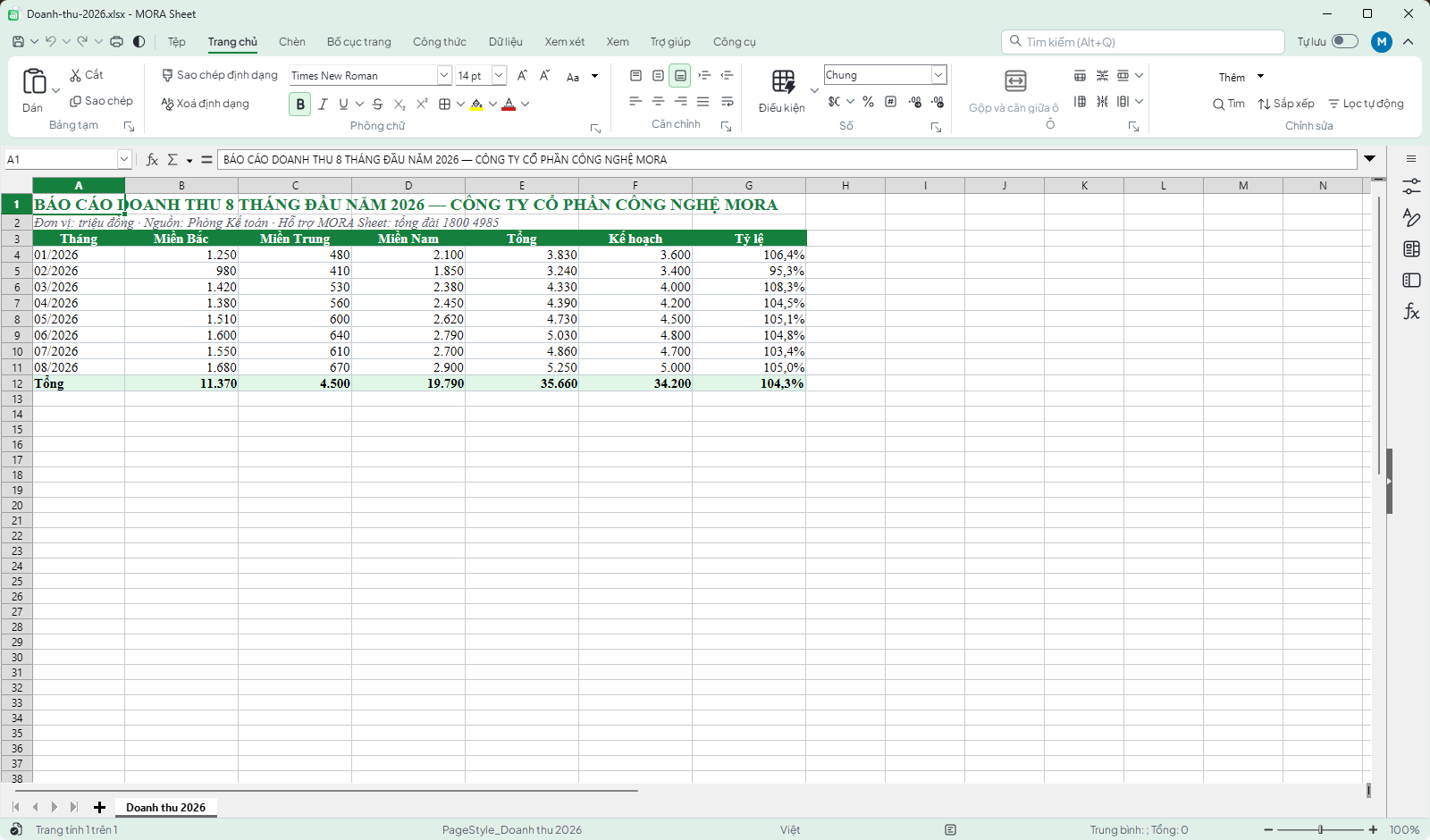The image size is (1430, 840).
Task: Toggle Bold formatting button
Action: click(x=300, y=105)
